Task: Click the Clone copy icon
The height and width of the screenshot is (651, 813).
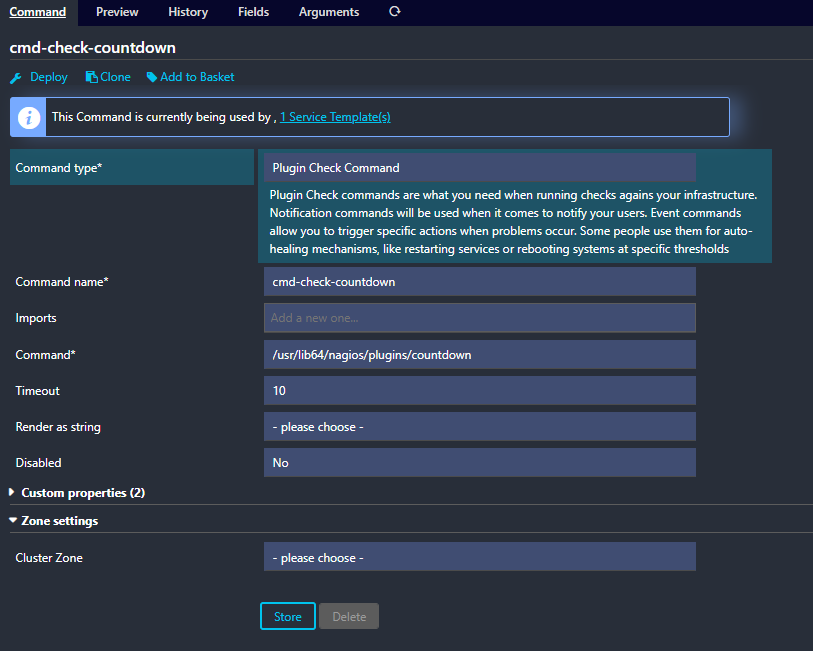Action: pyautogui.click(x=91, y=77)
